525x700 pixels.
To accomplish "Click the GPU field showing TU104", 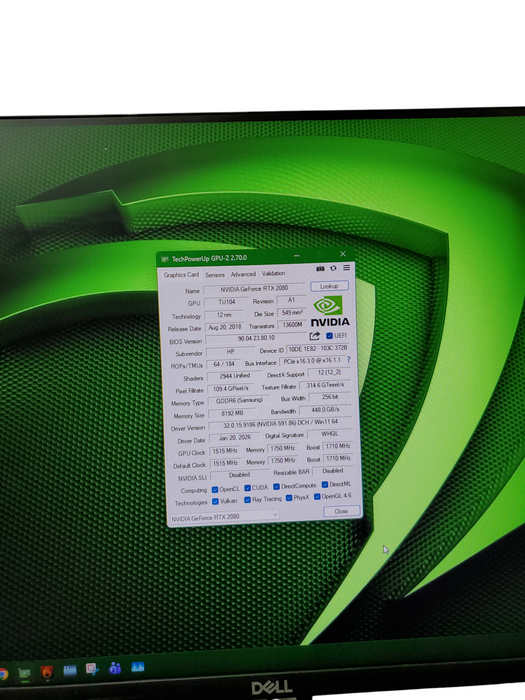I will pyautogui.click(x=227, y=302).
